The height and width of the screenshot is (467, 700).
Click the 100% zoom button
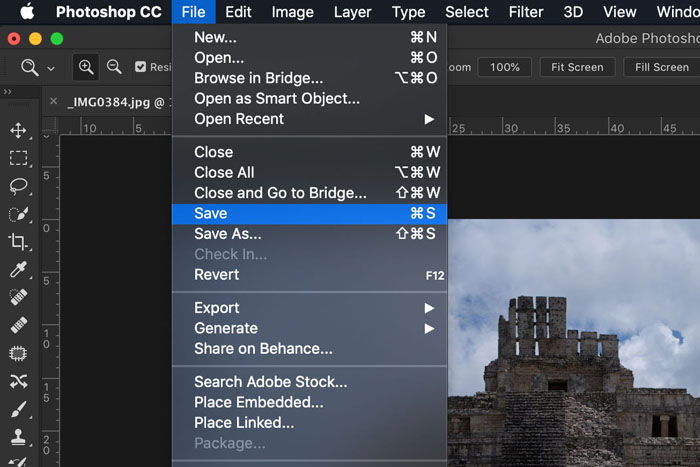[504, 67]
